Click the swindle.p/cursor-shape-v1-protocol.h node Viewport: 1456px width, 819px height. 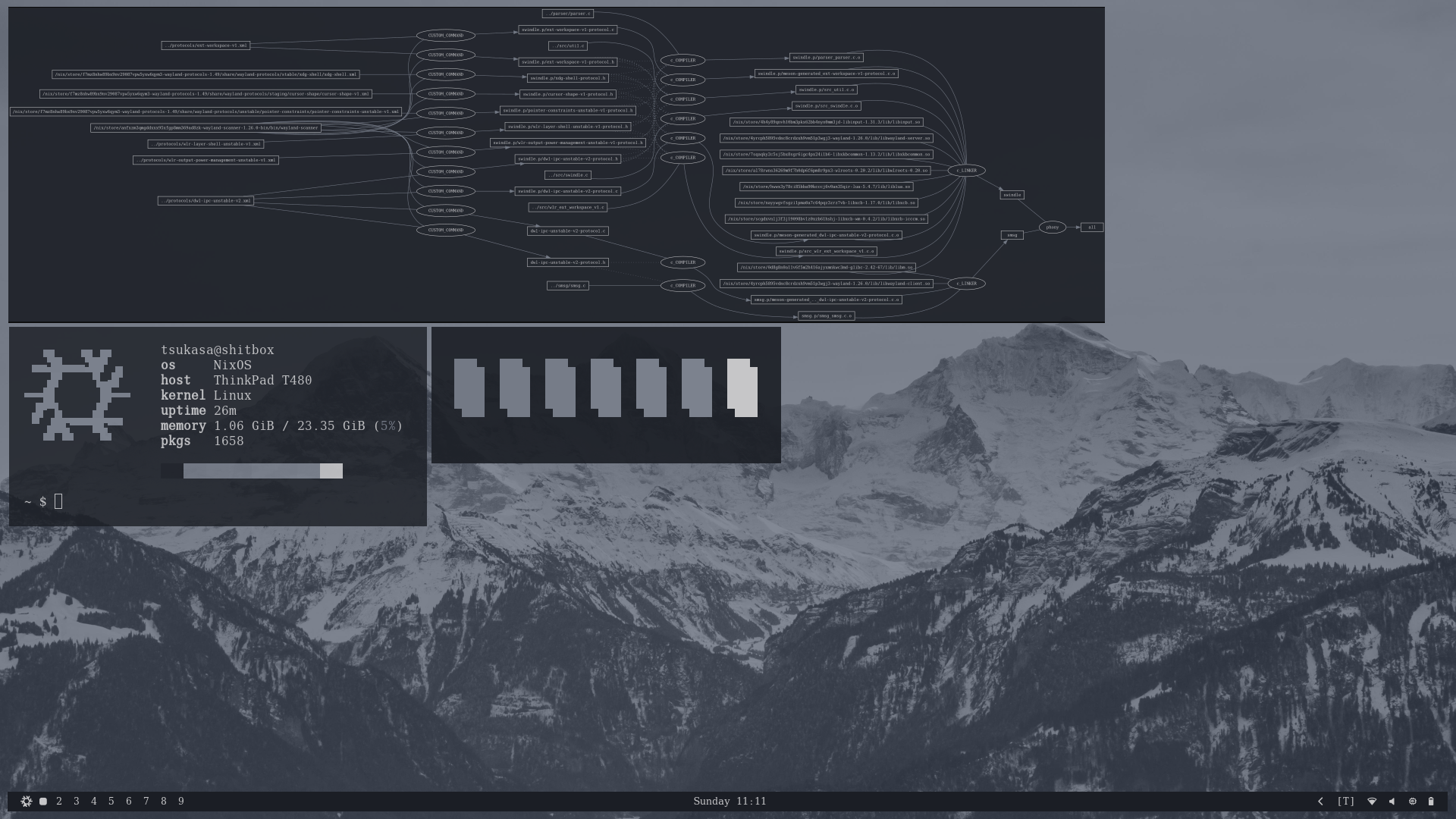(x=567, y=94)
